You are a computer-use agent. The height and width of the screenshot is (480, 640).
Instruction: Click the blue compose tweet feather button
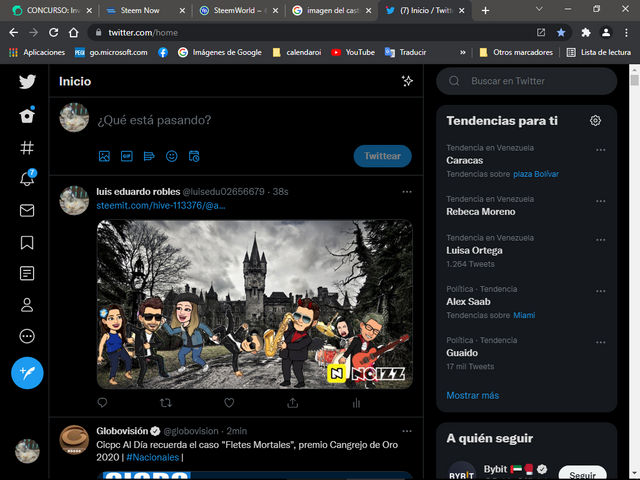[x=27, y=373]
